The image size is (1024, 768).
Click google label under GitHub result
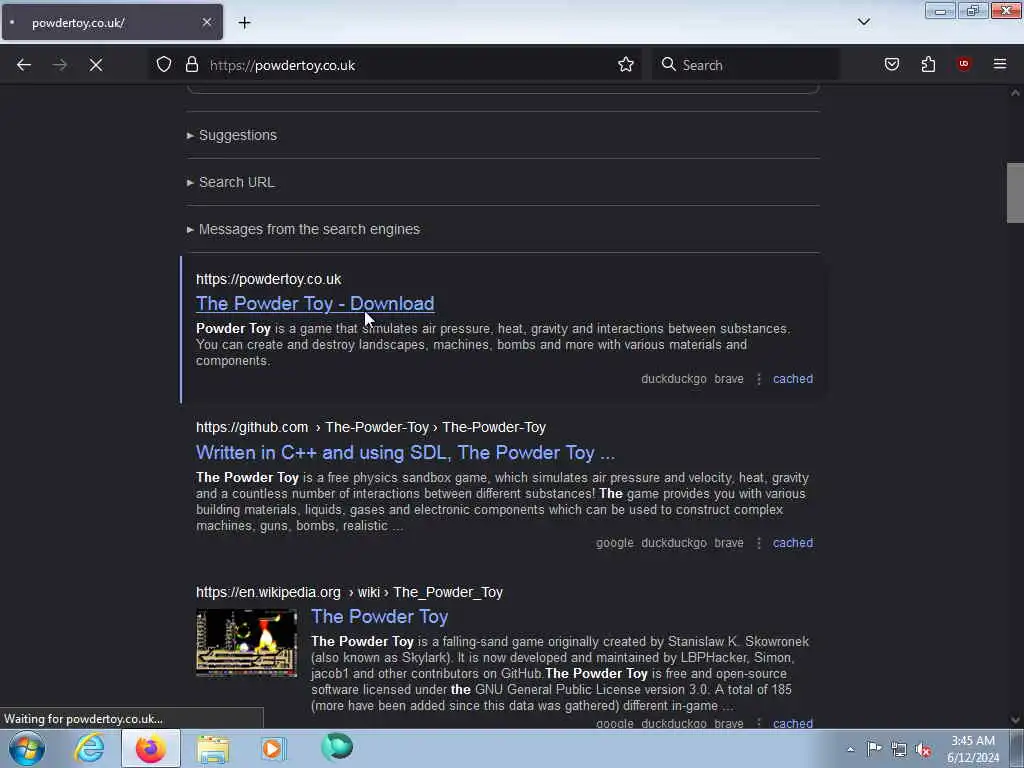point(615,543)
